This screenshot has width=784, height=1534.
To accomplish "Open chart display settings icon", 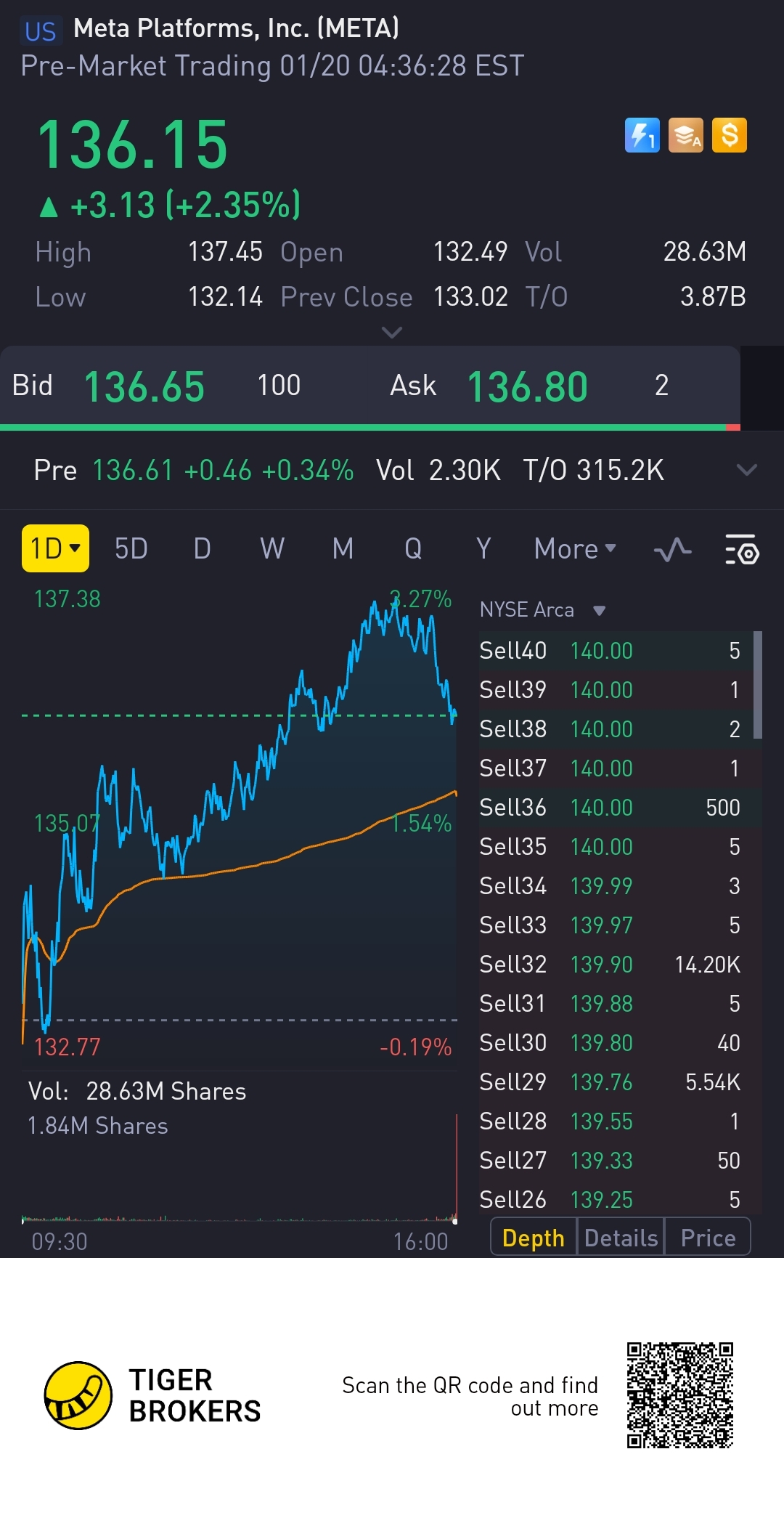I will pyautogui.click(x=742, y=550).
